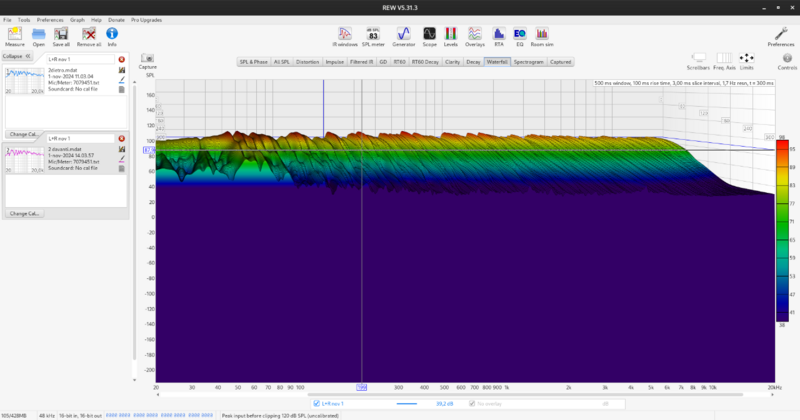Open the EQ window

519,34
